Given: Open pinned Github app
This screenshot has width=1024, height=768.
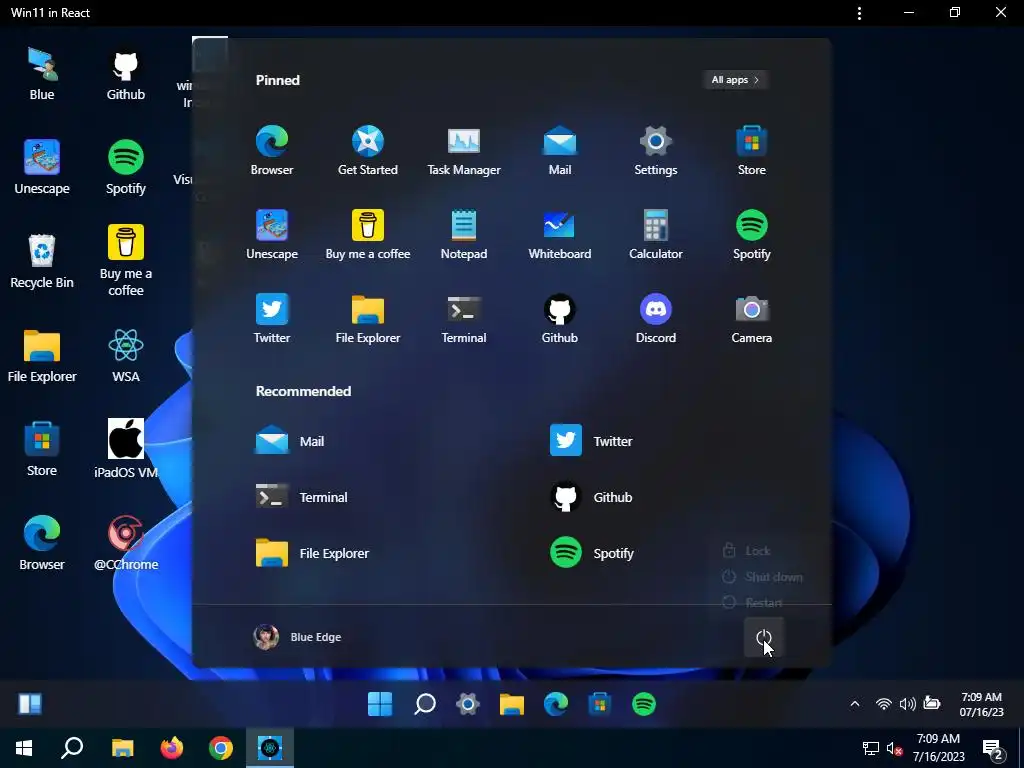Looking at the screenshot, I should tap(560, 319).
